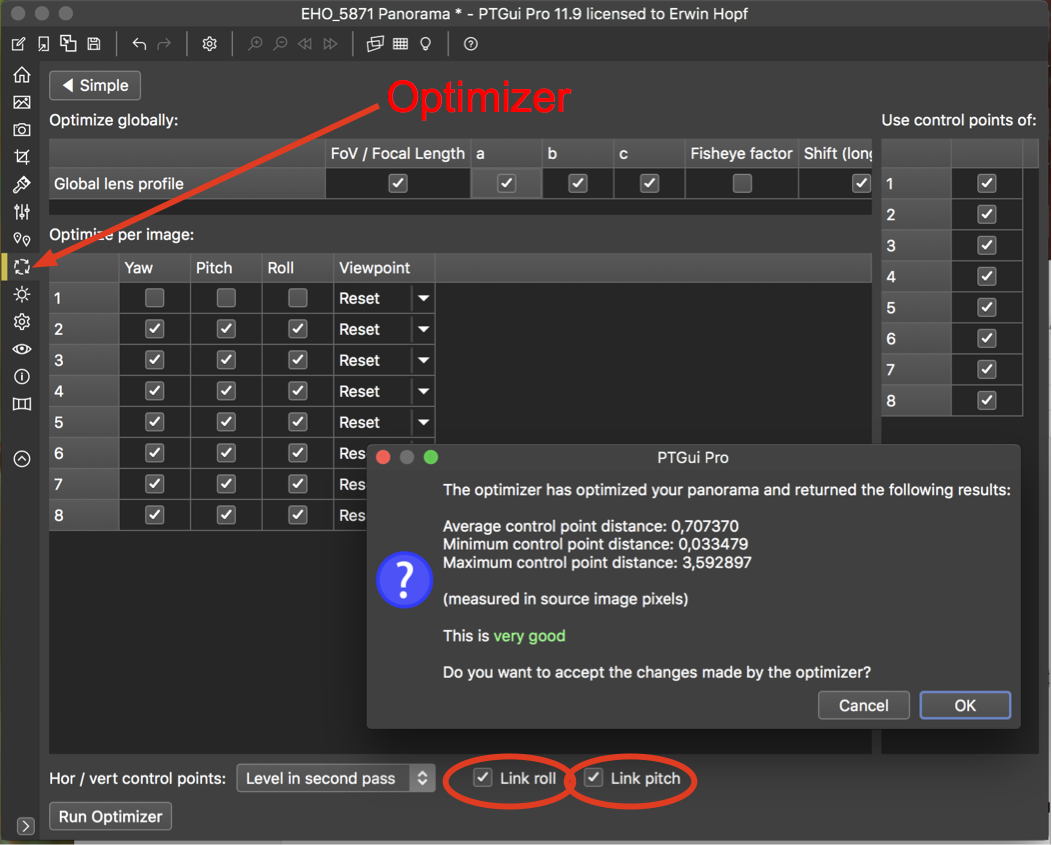Click the Apply Template toolbar icon
Viewport: 1052px width, 845px height.
68,44
